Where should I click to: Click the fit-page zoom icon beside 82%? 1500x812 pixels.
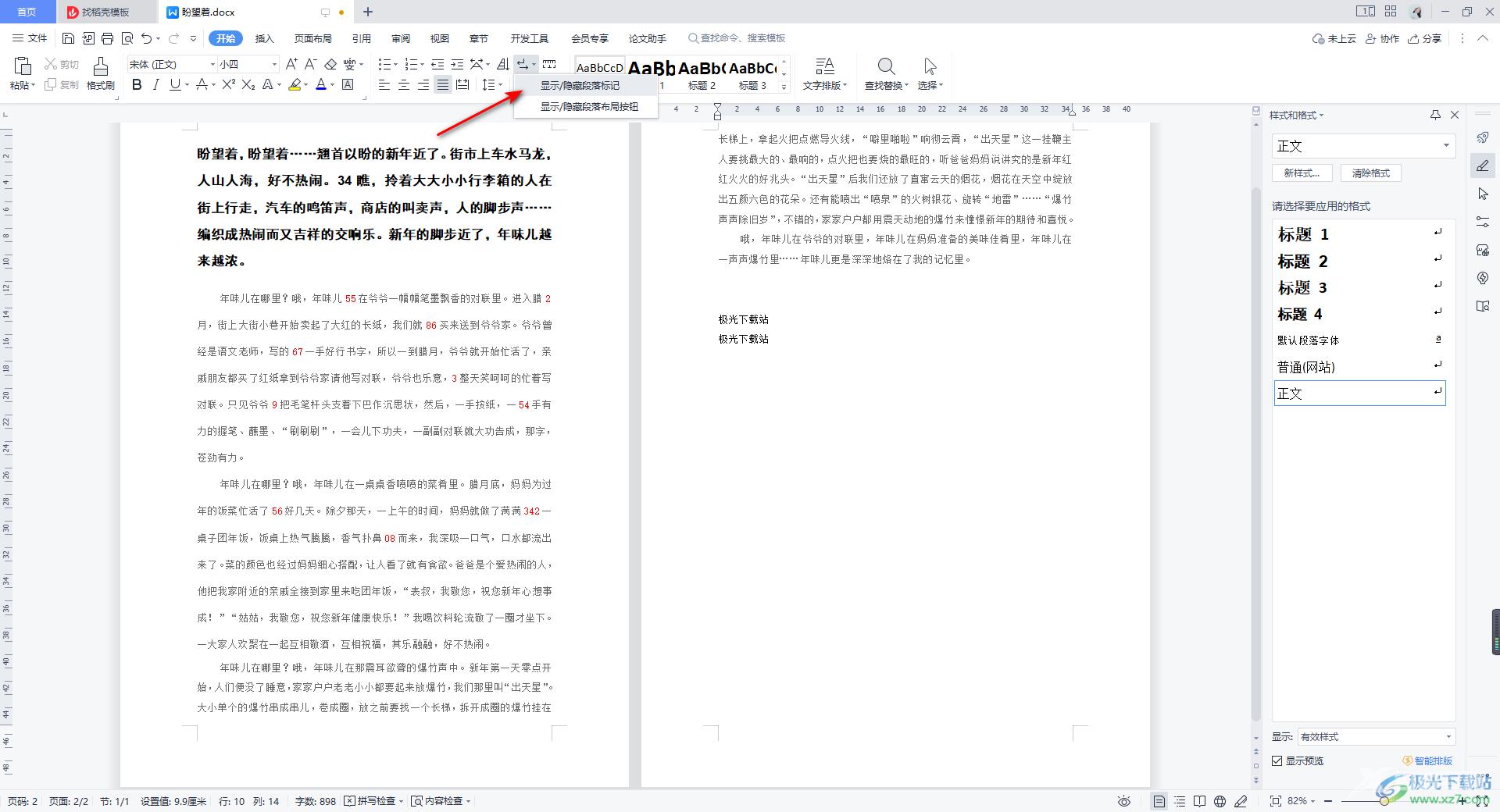[1276, 801]
